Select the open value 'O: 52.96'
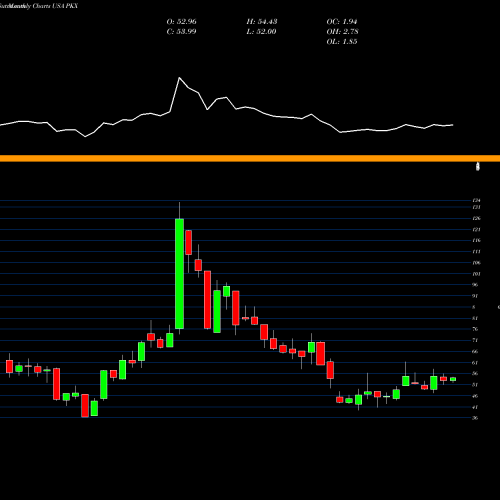 click(182, 22)
